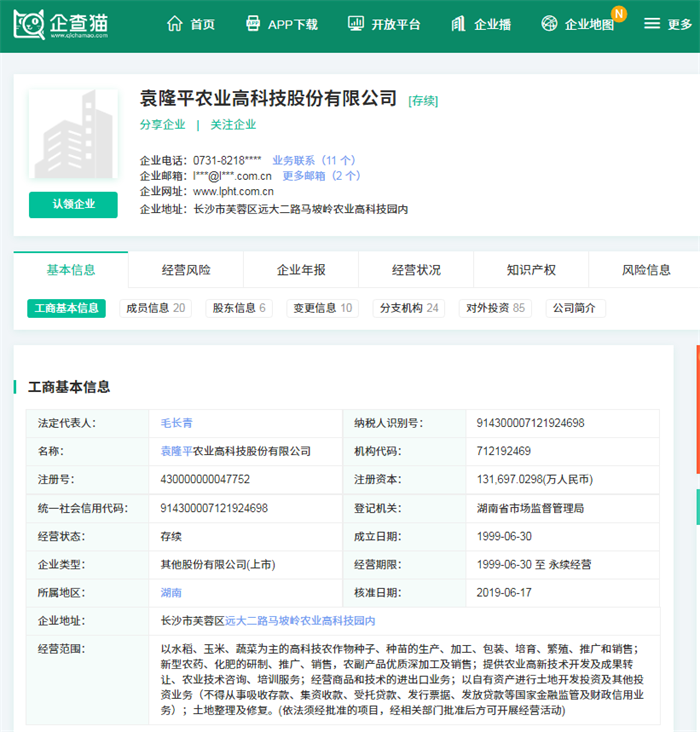Click the company title heading text
This screenshot has width=700, height=732.
[268, 98]
